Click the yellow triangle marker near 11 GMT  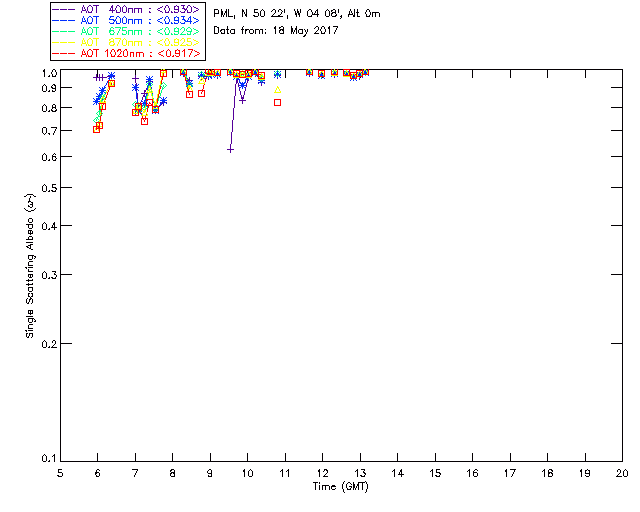click(x=278, y=90)
